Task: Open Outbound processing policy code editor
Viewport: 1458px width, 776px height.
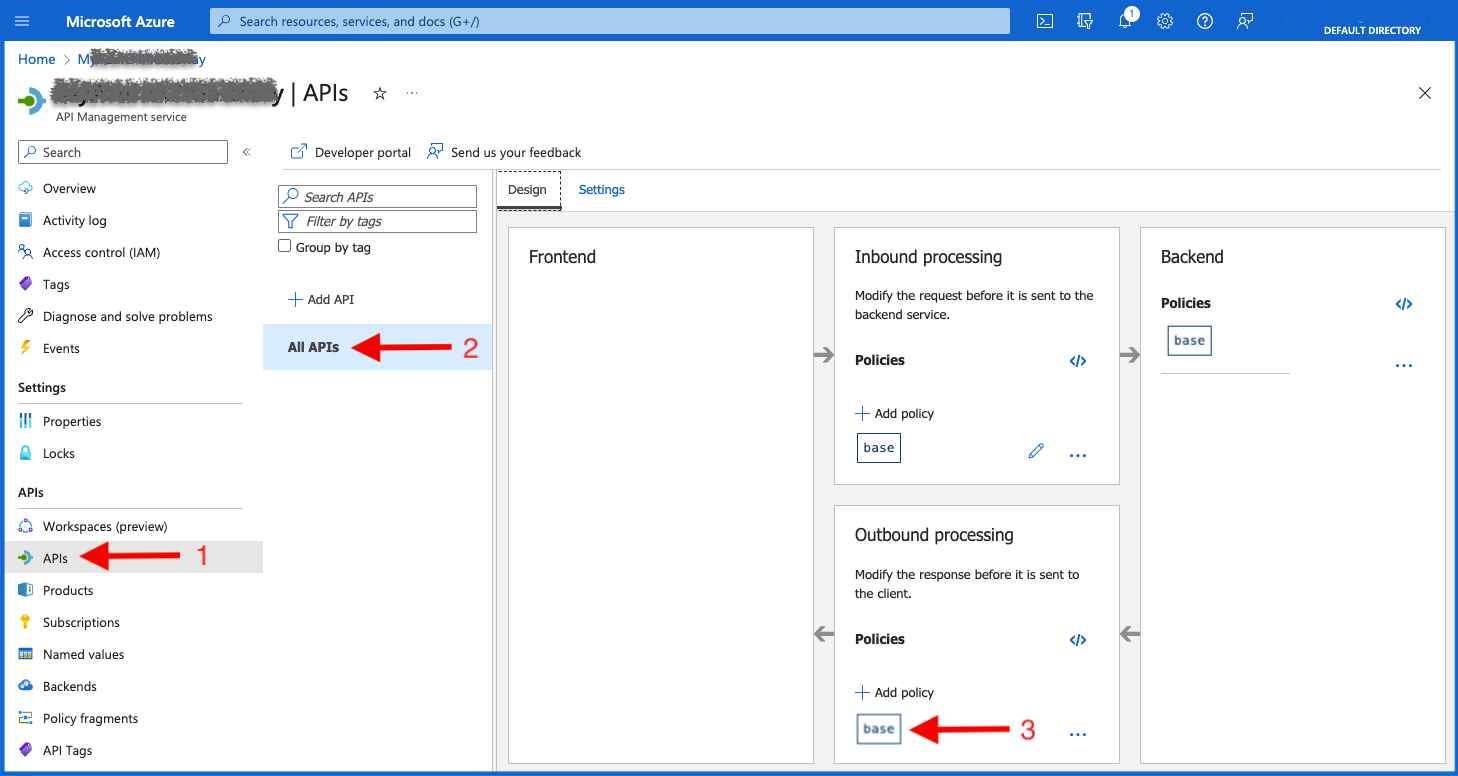Action: pyautogui.click(x=1078, y=640)
